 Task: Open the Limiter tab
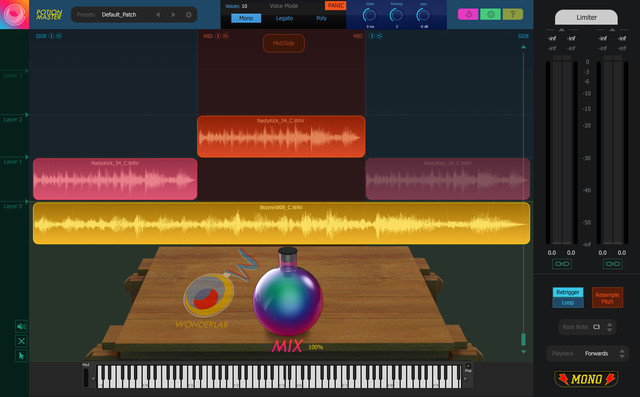coord(586,18)
